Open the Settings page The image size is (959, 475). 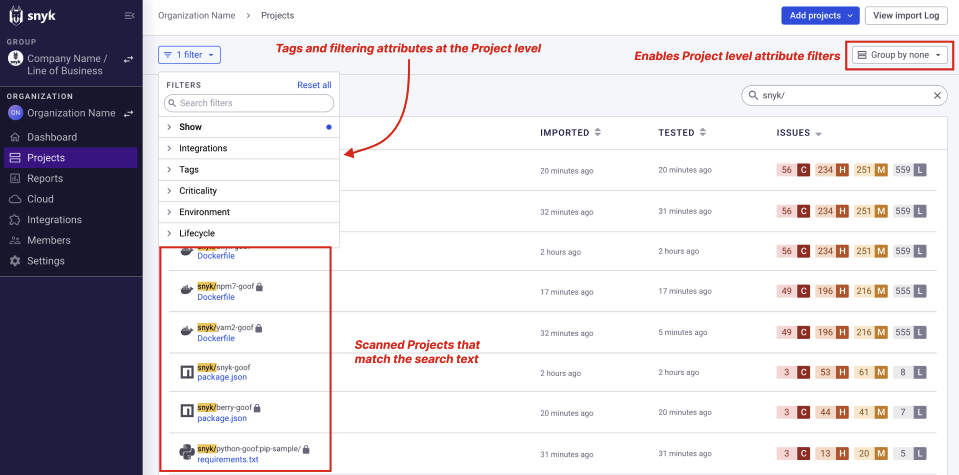tap(45, 261)
